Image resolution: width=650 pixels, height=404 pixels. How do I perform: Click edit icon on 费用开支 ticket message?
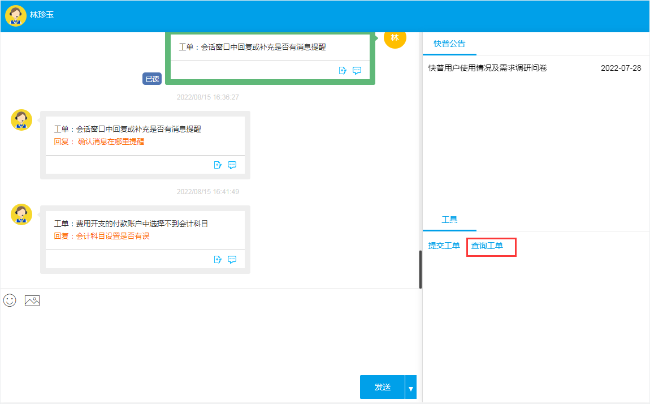pyautogui.click(x=217, y=259)
